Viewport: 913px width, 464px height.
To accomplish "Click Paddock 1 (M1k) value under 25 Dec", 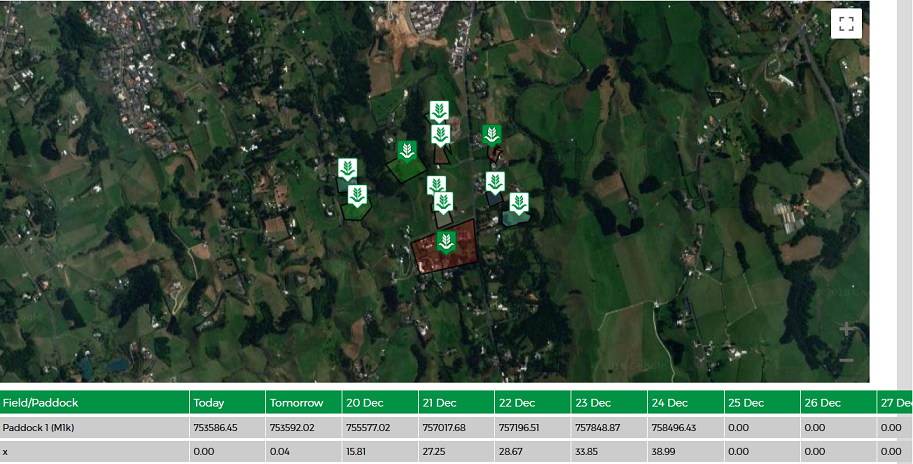I will tap(738, 428).
